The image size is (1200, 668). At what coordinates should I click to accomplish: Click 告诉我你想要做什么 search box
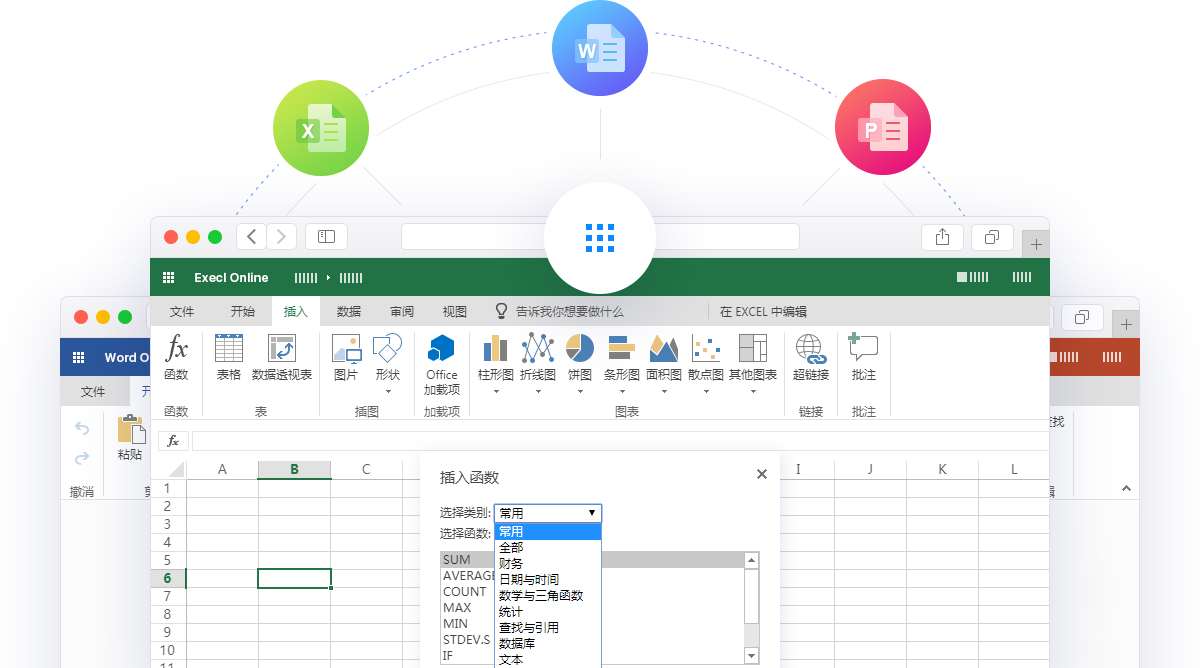[561, 312]
